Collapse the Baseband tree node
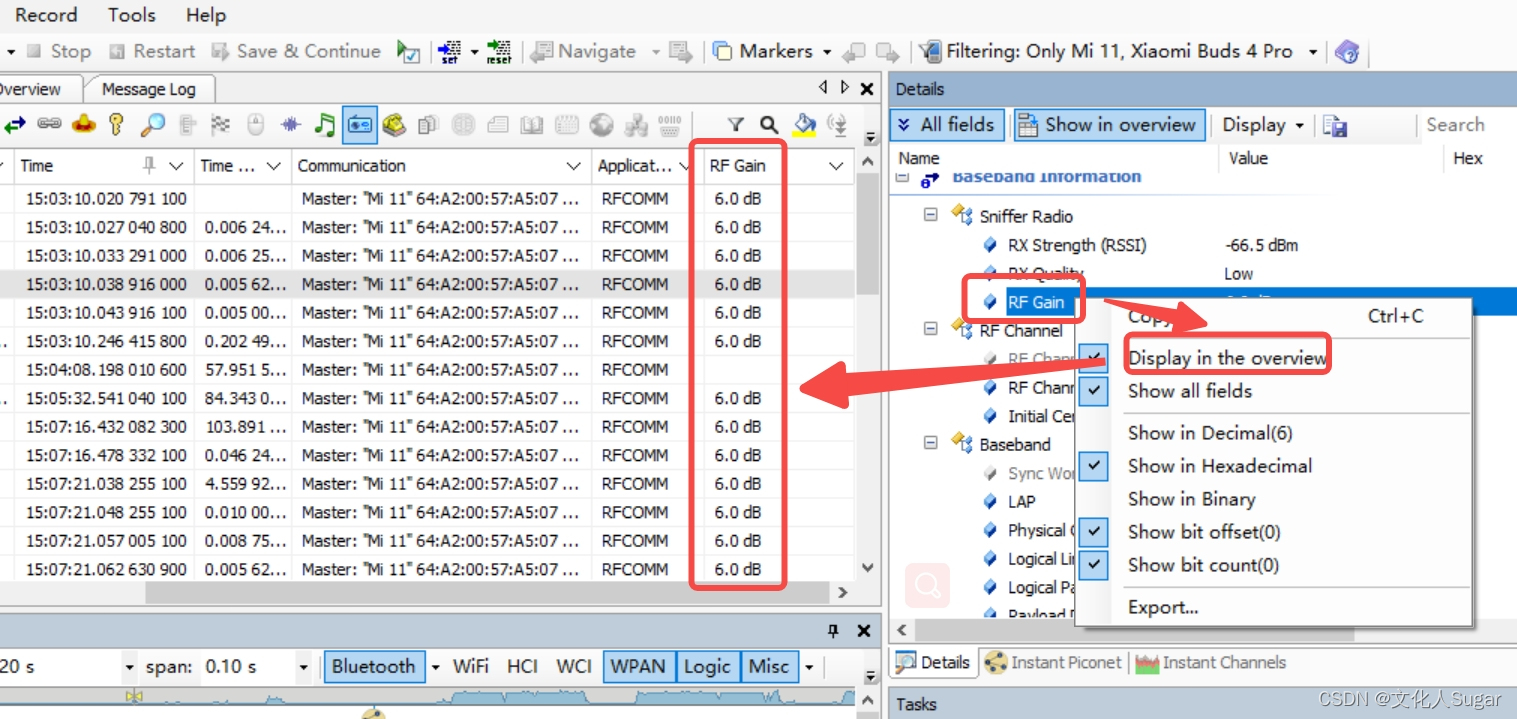 (931, 442)
